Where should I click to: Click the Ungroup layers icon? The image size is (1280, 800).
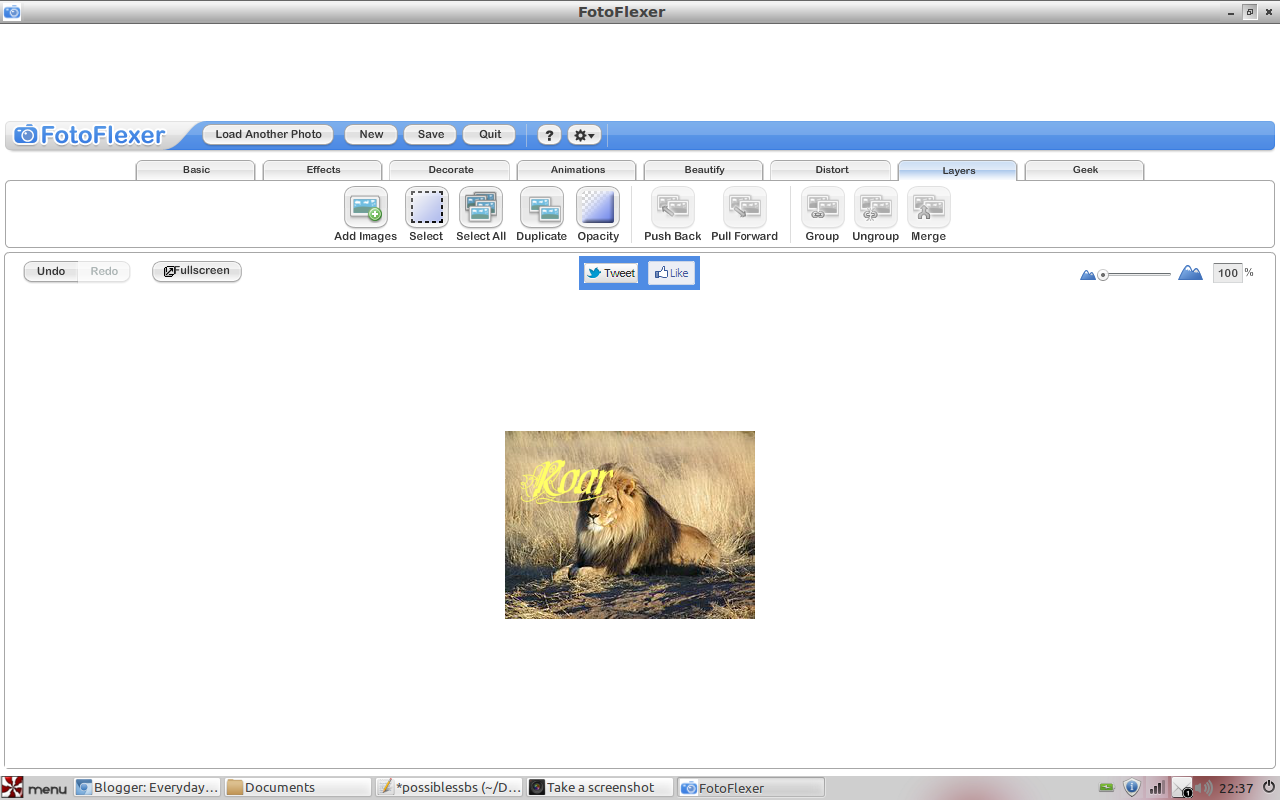coord(876,207)
